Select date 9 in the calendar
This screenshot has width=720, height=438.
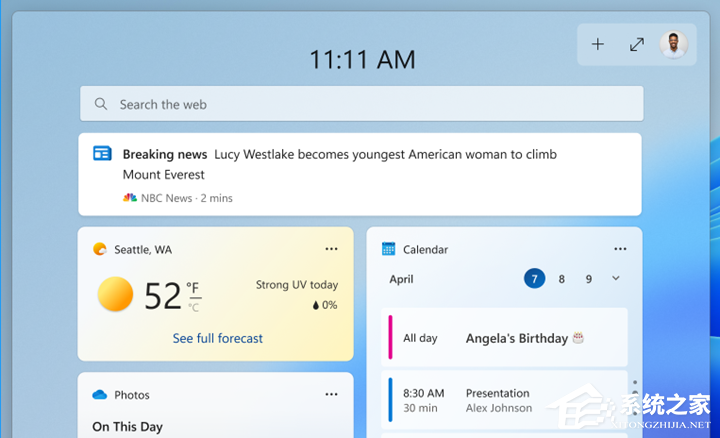point(589,279)
